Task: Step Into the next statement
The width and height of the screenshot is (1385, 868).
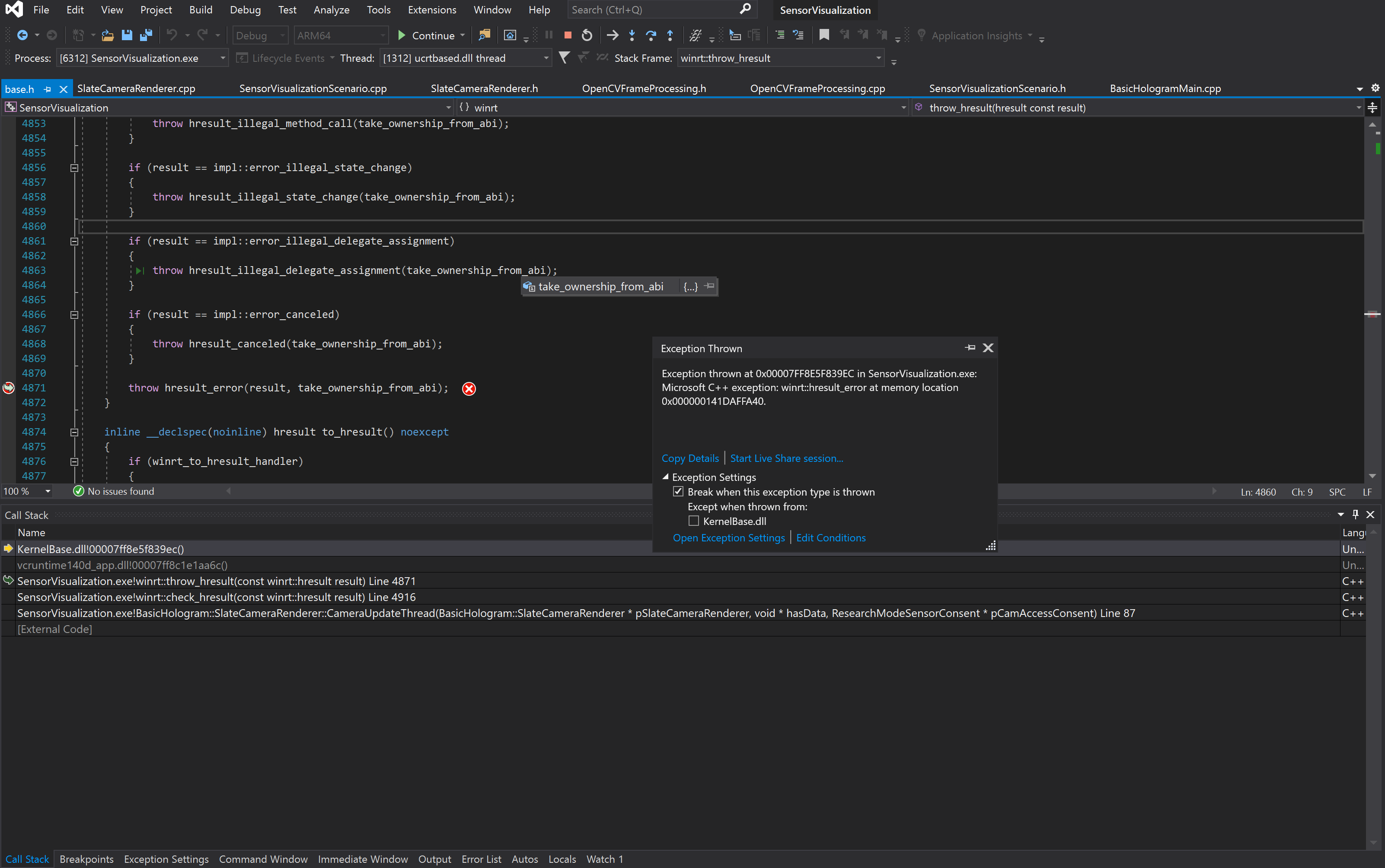Action: click(x=632, y=35)
